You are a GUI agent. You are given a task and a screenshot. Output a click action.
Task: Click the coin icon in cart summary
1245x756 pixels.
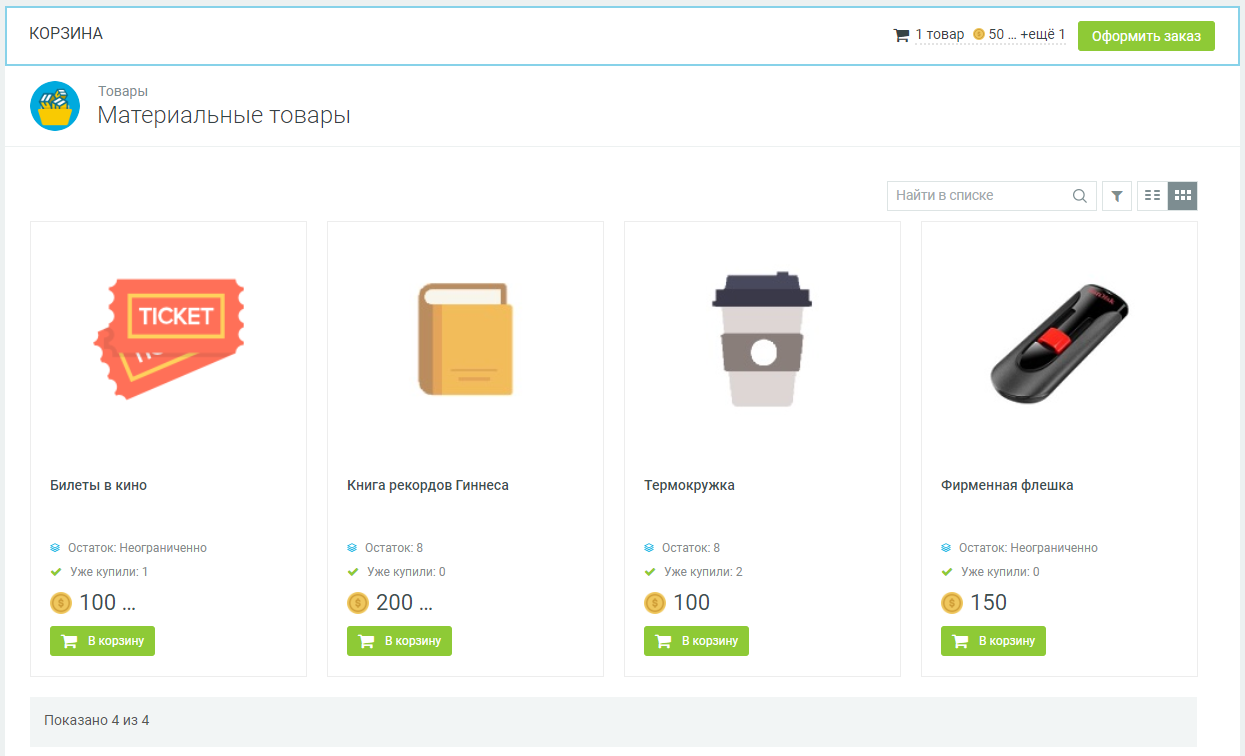[x=979, y=35]
